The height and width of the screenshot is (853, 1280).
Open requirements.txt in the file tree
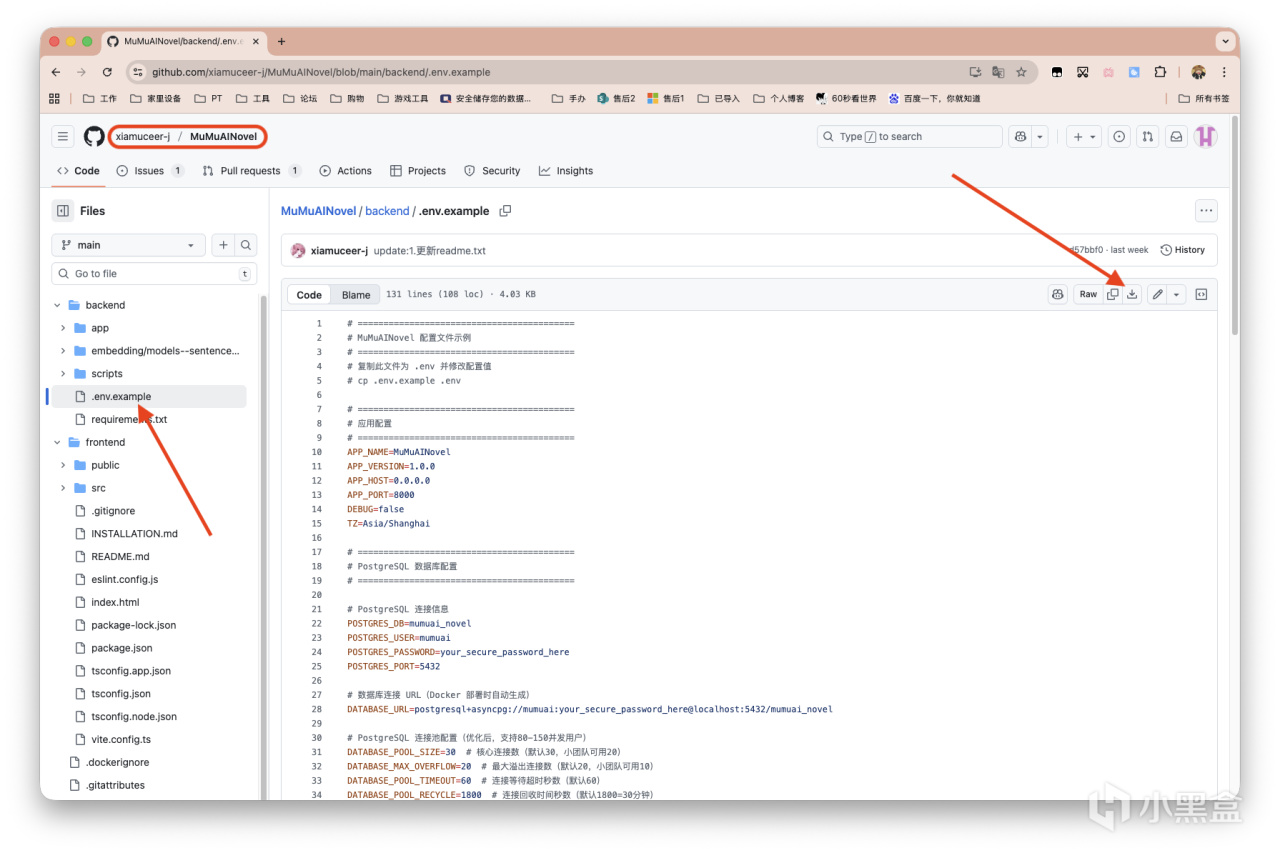pyautogui.click(x=129, y=420)
